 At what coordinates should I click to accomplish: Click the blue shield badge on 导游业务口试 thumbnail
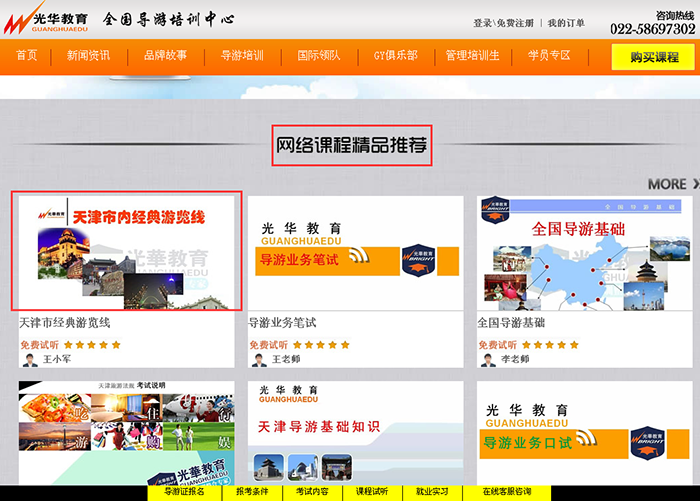[648, 443]
